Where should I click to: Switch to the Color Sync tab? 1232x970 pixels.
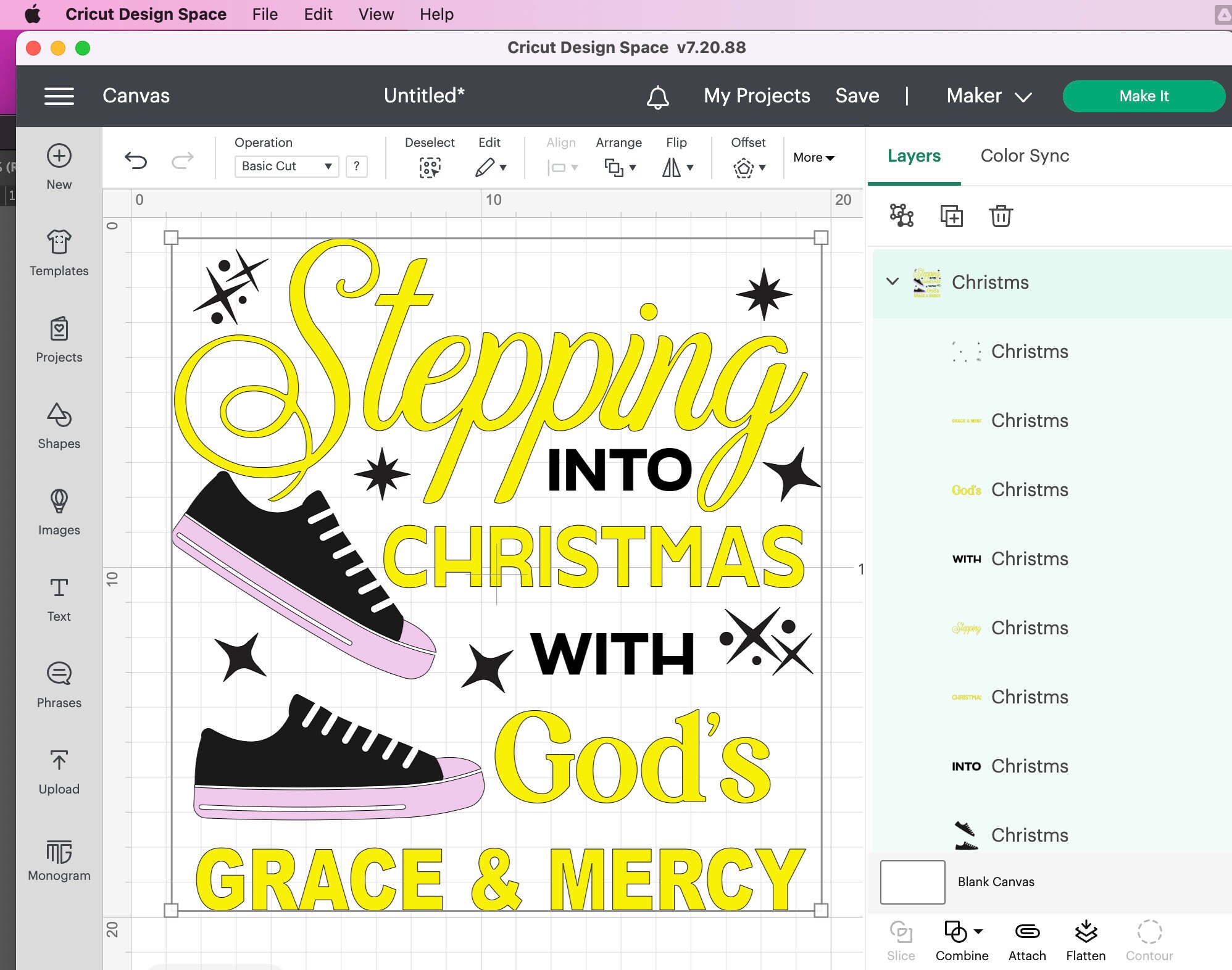coord(1024,155)
